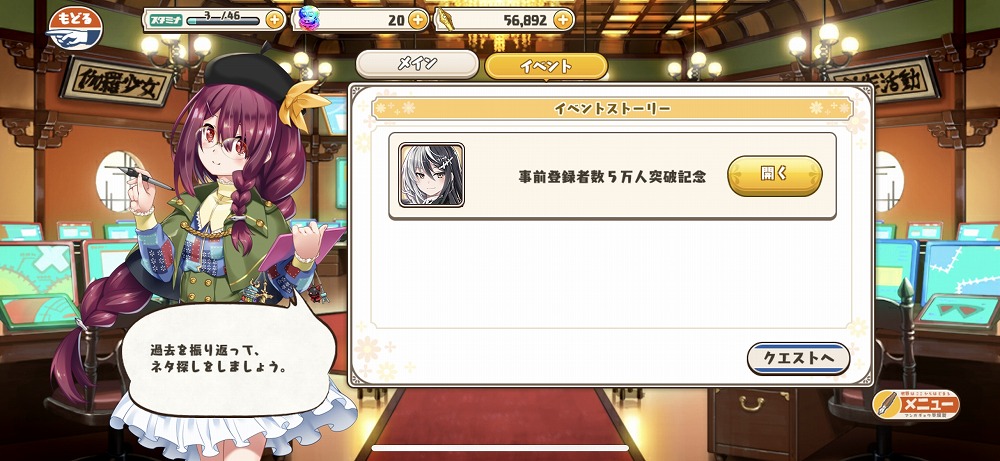Viewport: 1000px width, 461px height.
Task: Tap the イベントストーリー header banner
Action: point(612,108)
